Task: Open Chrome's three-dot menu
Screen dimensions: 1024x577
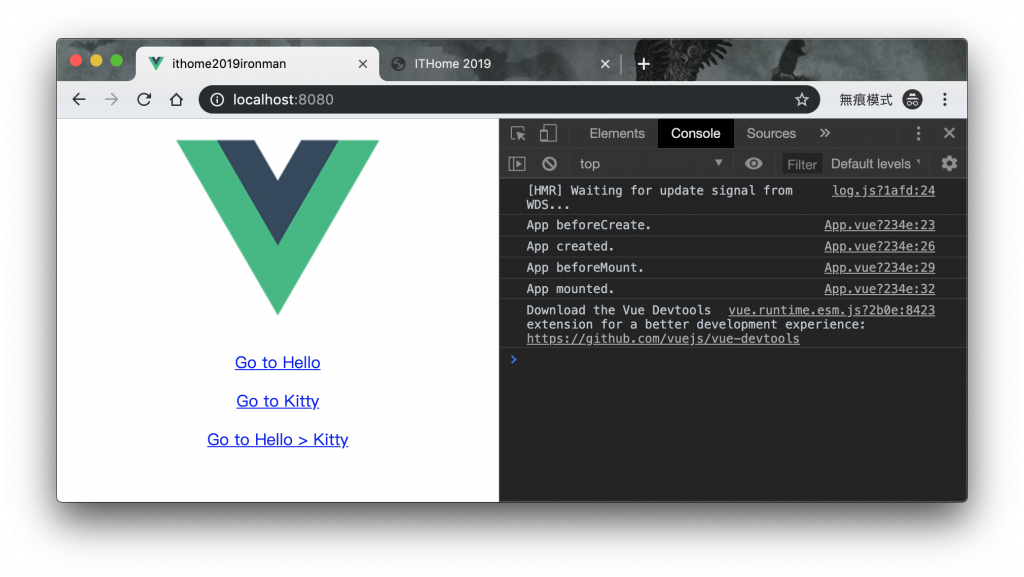Action: click(x=945, y=100)
